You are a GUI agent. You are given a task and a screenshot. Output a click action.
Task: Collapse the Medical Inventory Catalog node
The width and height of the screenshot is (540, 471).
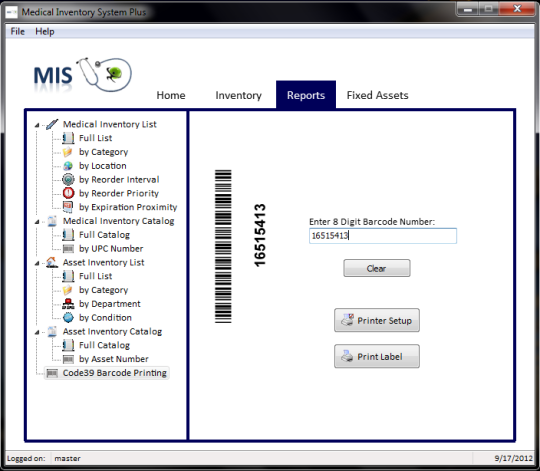tap(37, 222)
